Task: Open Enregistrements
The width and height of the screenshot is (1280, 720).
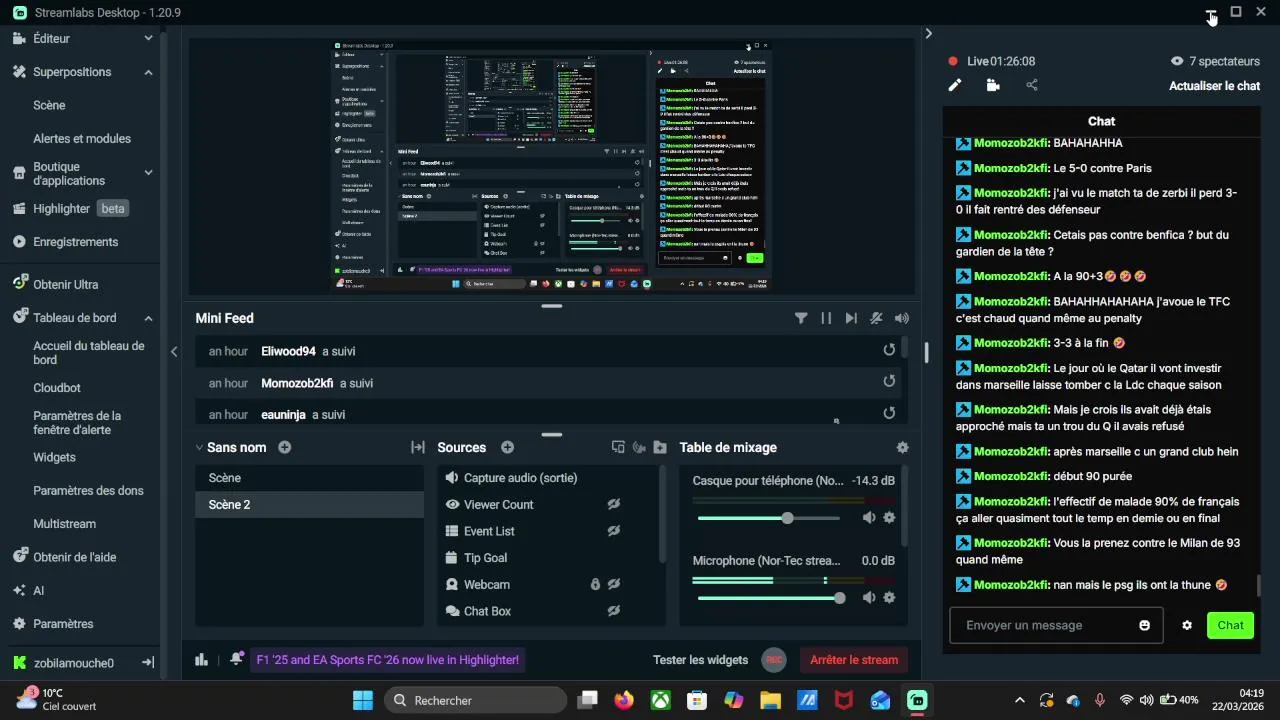Action: tap(75, 242)
